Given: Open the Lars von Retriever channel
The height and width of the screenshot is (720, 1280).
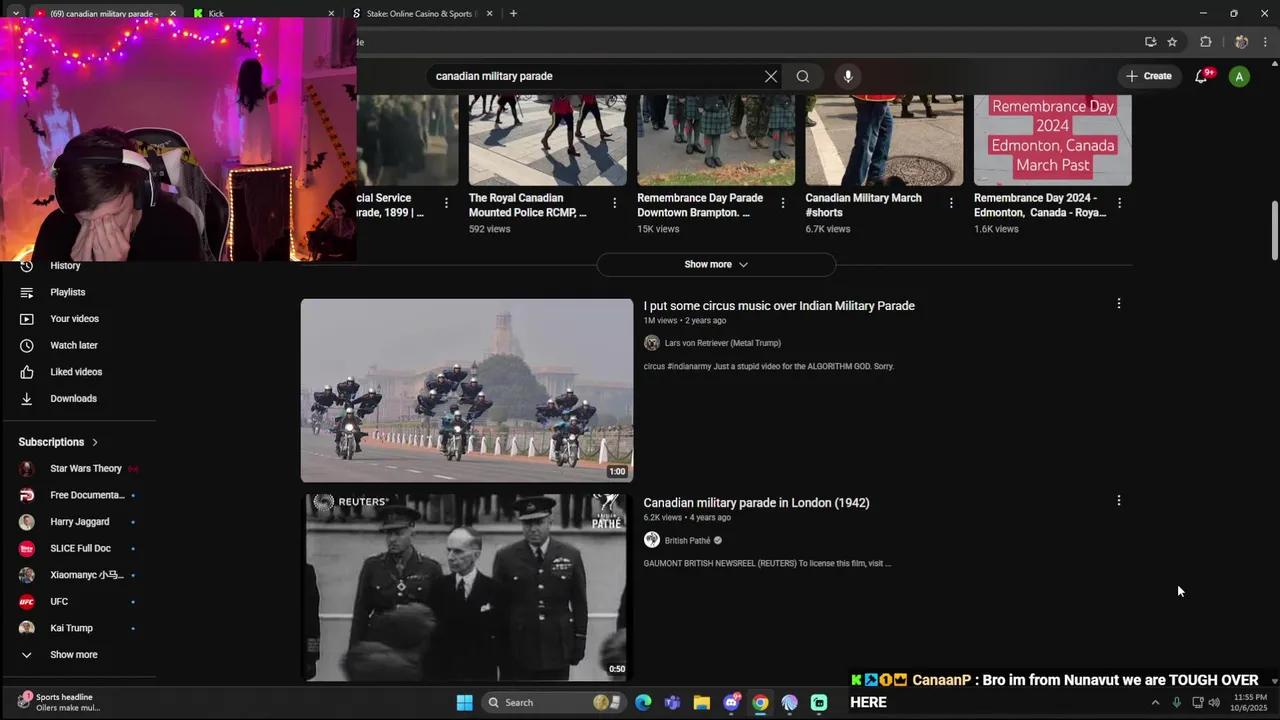Looking at the screenshot, I should [x=722, y=343].
